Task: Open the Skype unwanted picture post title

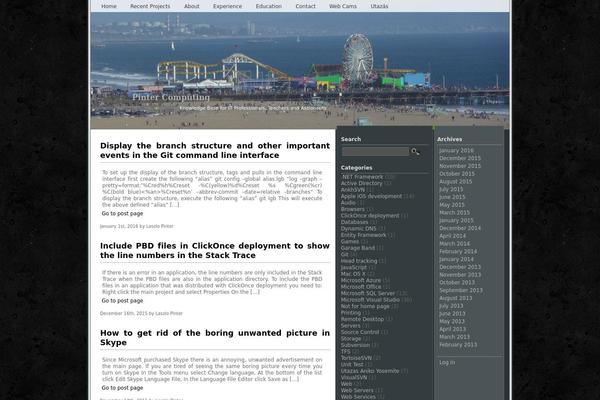Action: (215, 338)
